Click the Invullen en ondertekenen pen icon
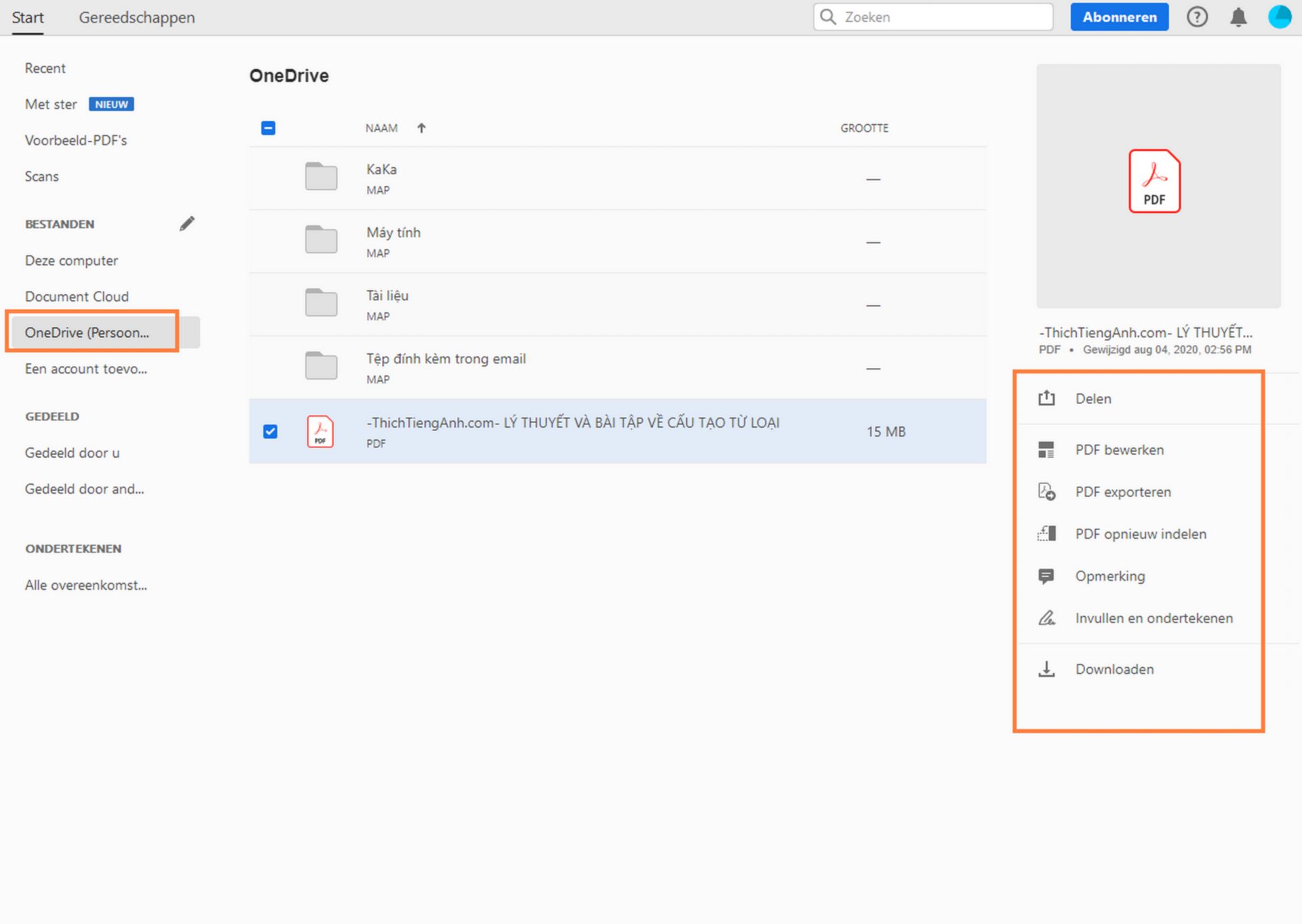1302x924 pixels. tap(1047, 618)
